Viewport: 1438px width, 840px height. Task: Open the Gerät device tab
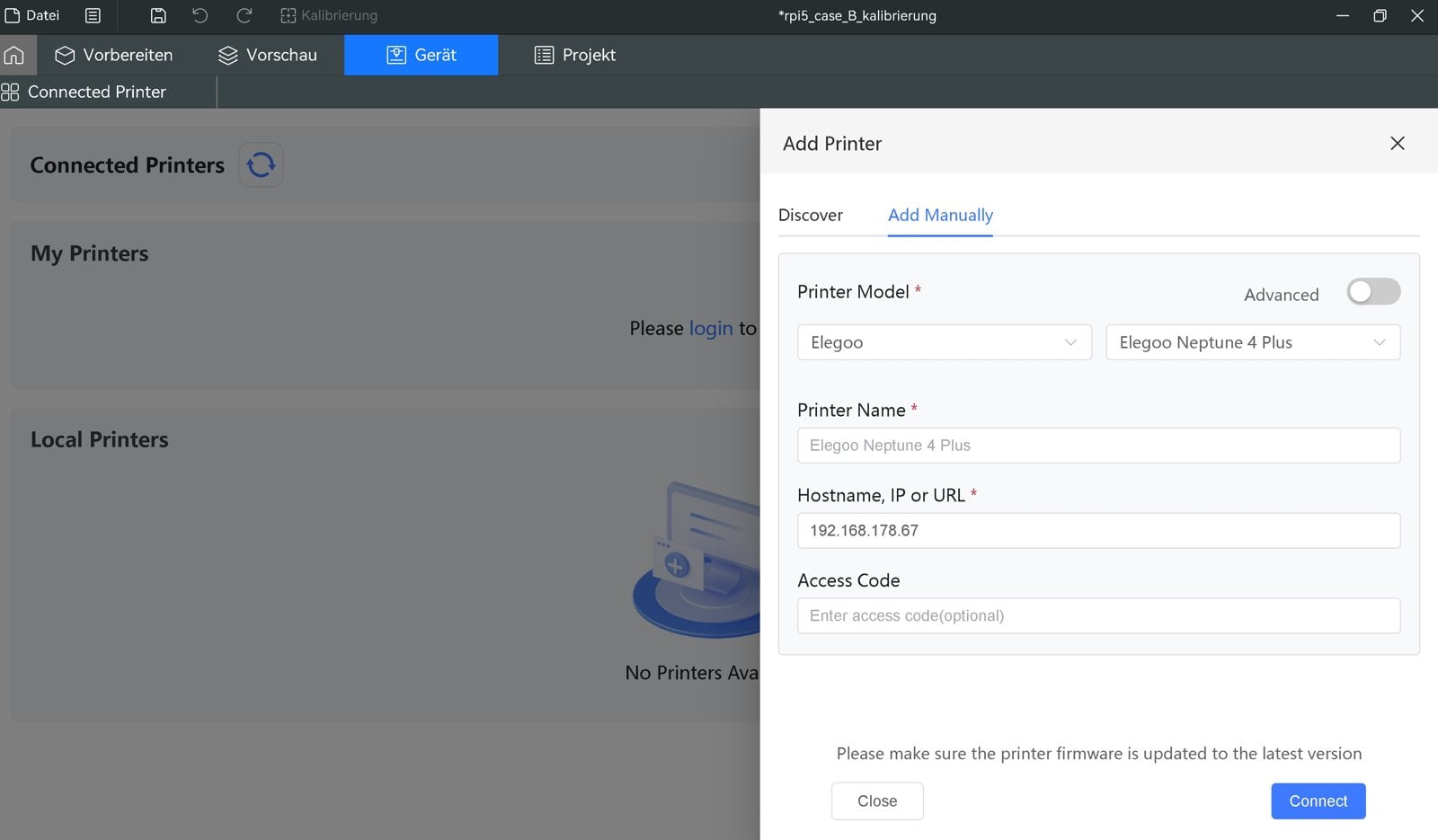[x=421, y=55]
